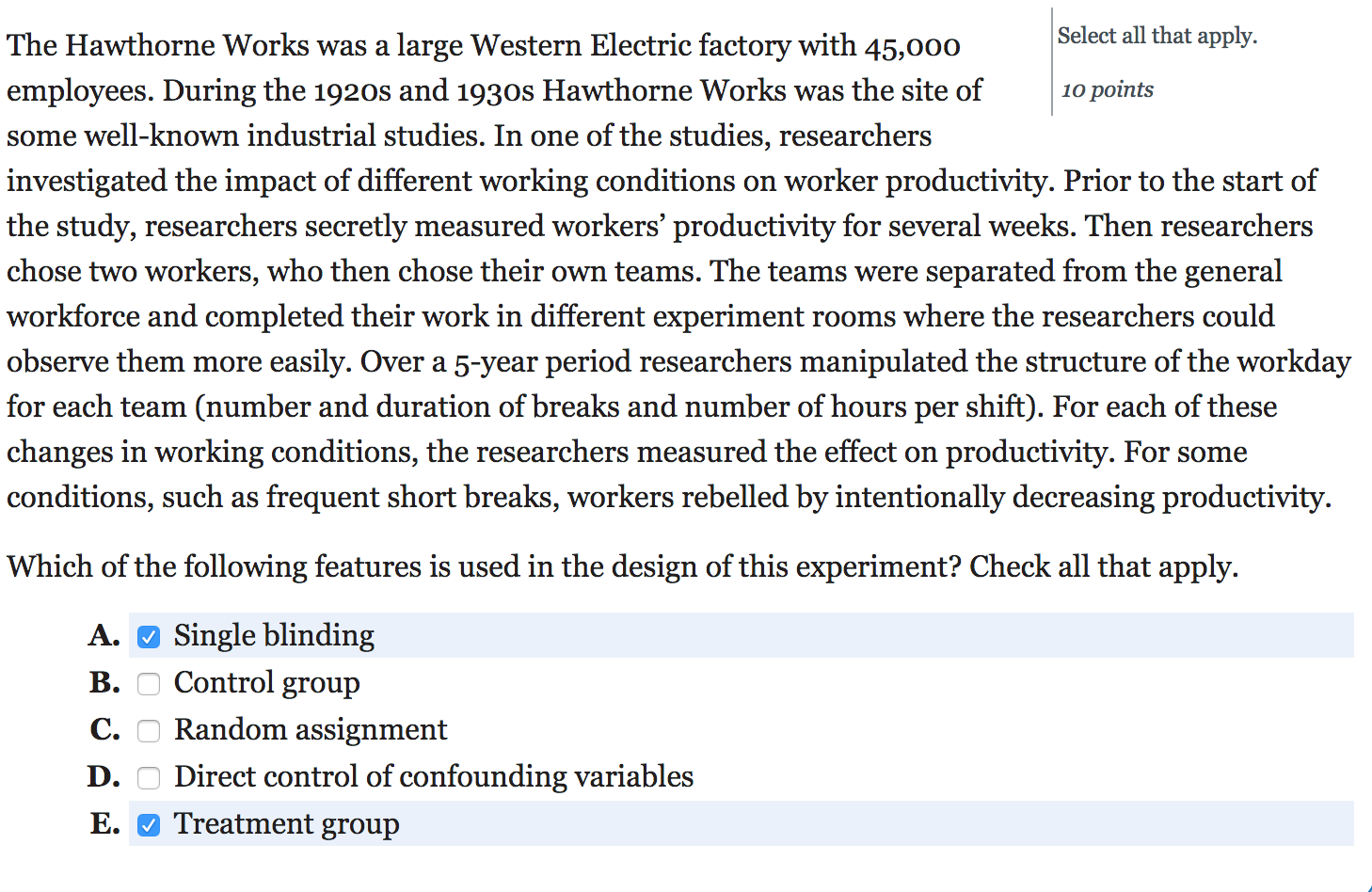The width and height of the screenshot is (1372, 892).
Task: Click the Random assignment answer label
Action: click(x=311, y=730)
